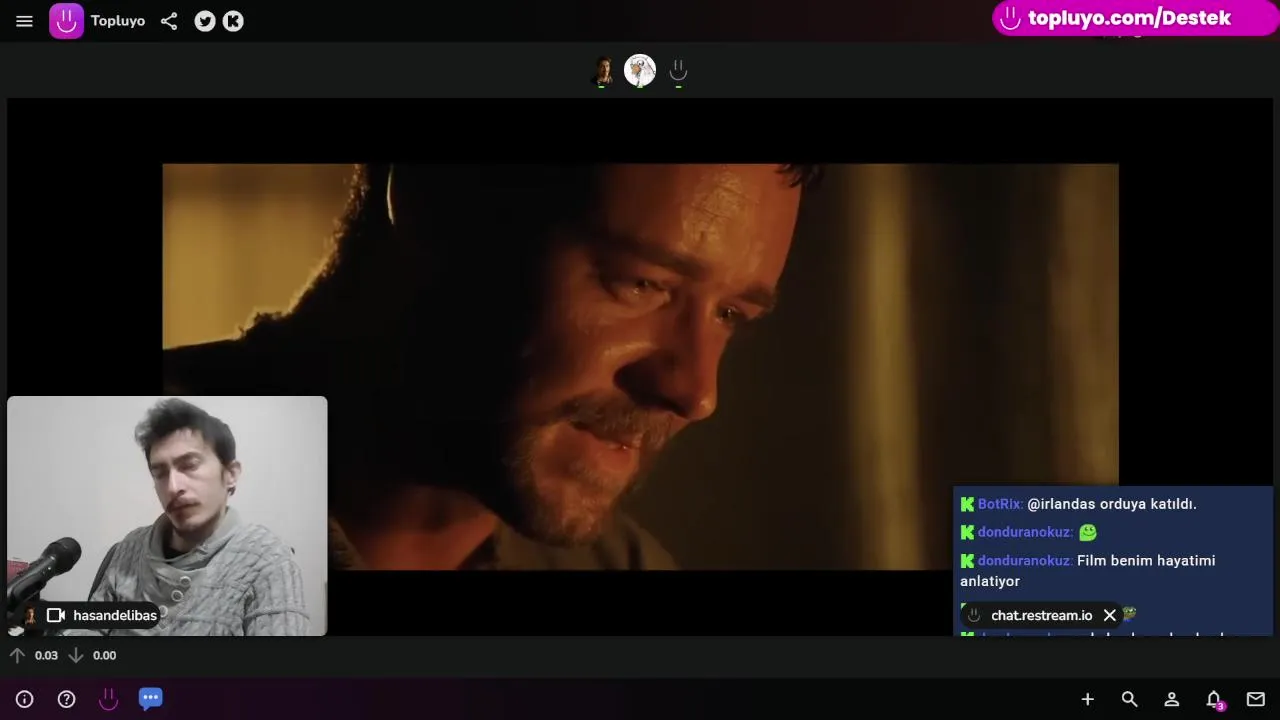Image resolution: width=1280 pixels, height=720 pixels.
Task: Open the user profile icon
Action: 1171,700
